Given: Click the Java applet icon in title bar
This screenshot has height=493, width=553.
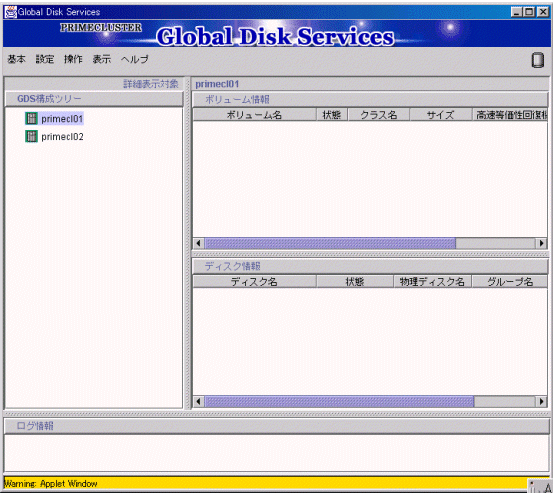Looking at the screenshot, I should (x=11, y=12).
